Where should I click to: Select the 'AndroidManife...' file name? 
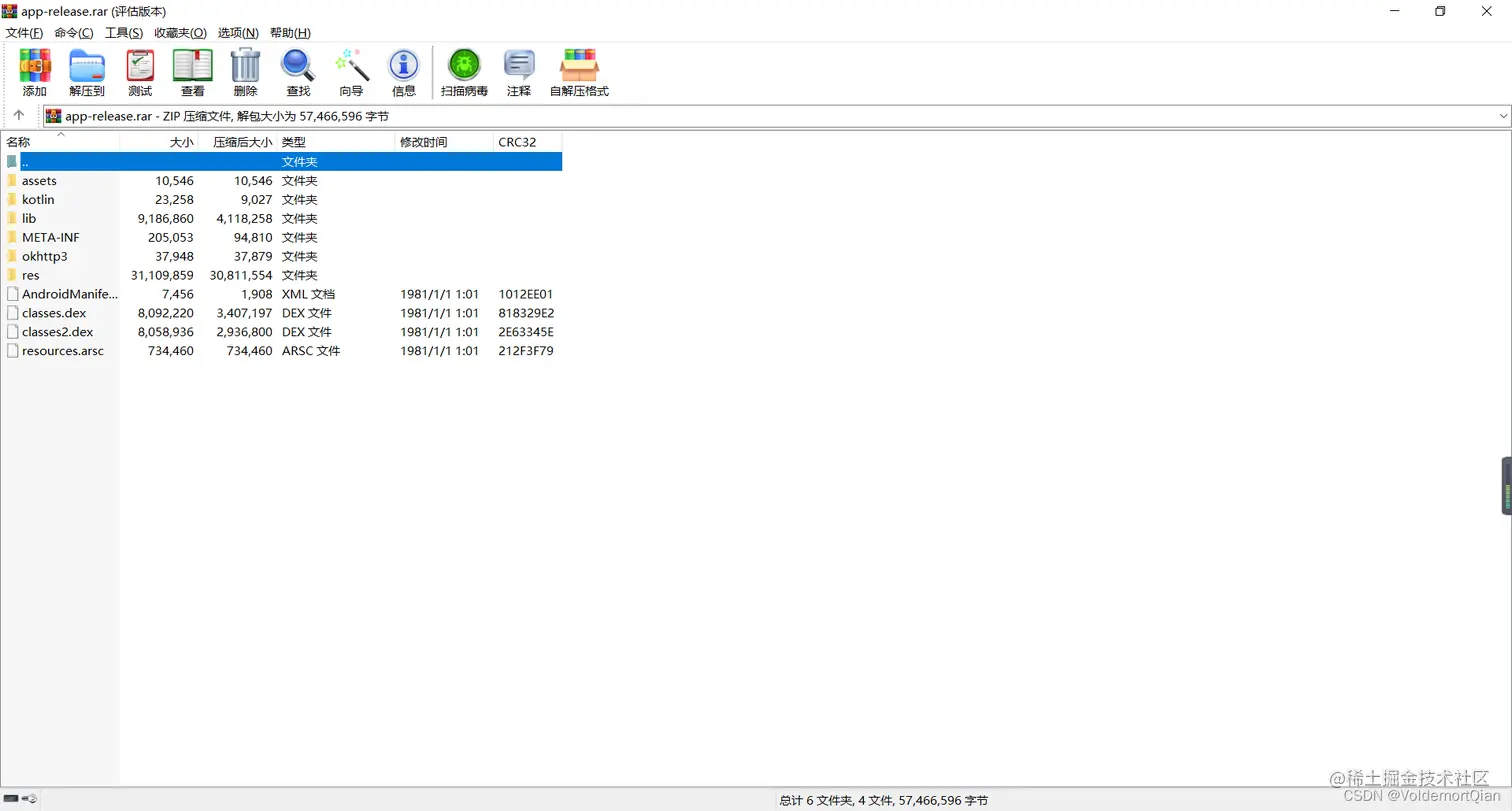[x=70, y=294]
